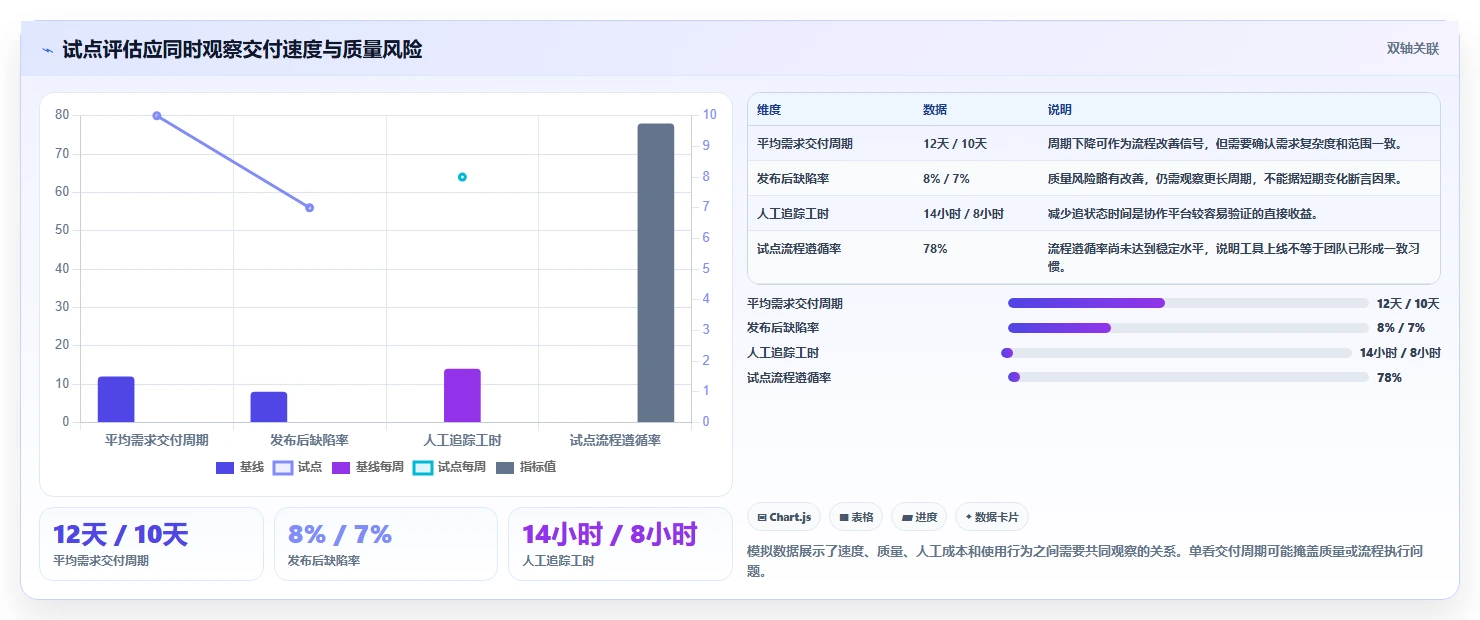1480x620 pixels.
Task: Click the Chart.js chip
Action: (x=784, y=517)
